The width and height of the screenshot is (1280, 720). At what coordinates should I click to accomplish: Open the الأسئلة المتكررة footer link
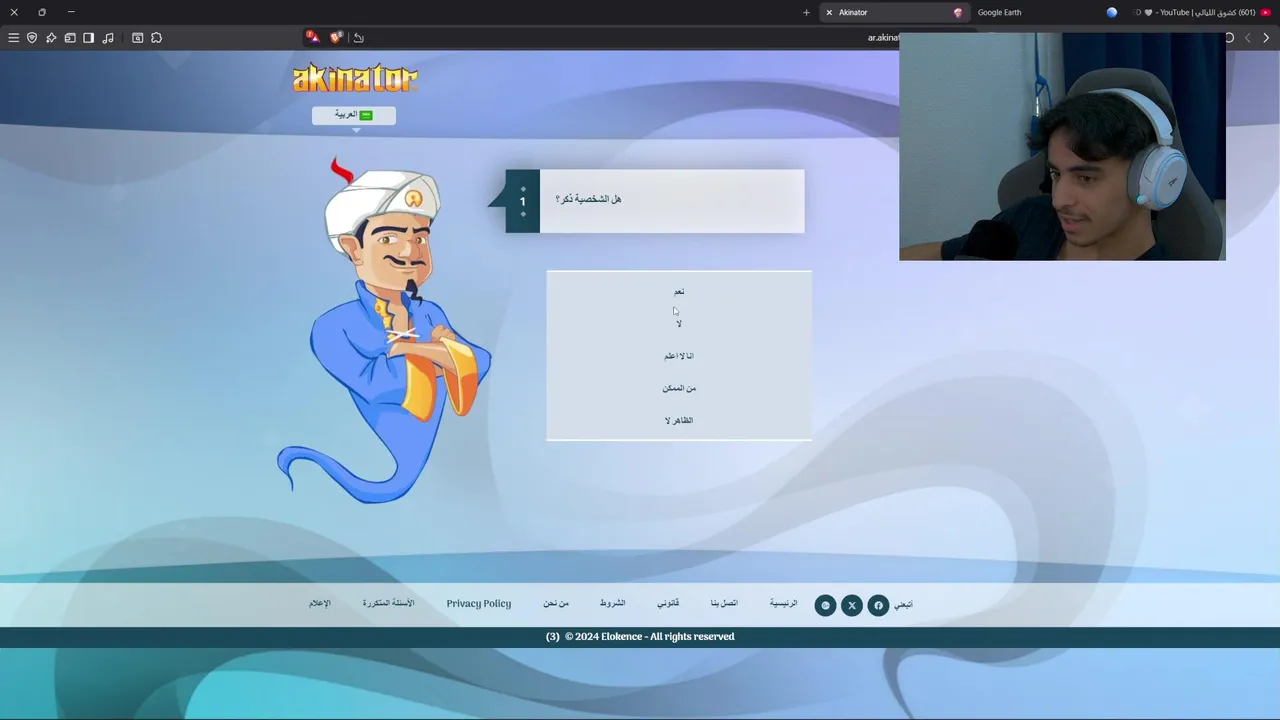388,603
